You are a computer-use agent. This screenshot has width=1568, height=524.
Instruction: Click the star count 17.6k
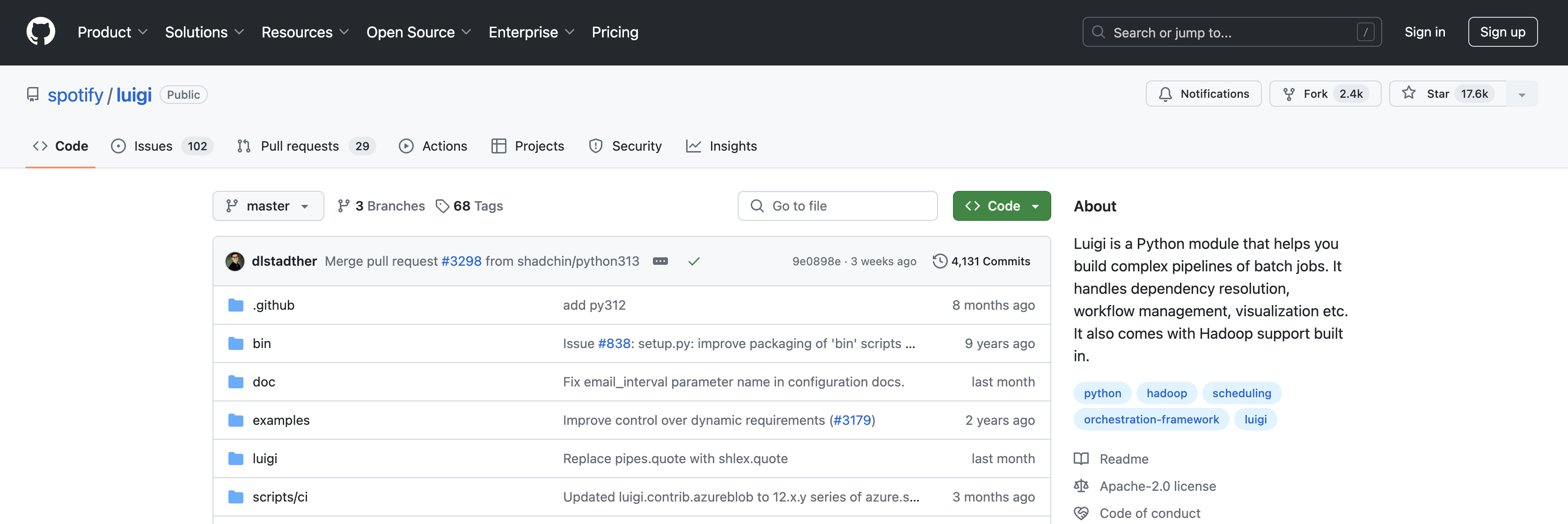[x=1474, y=95]
